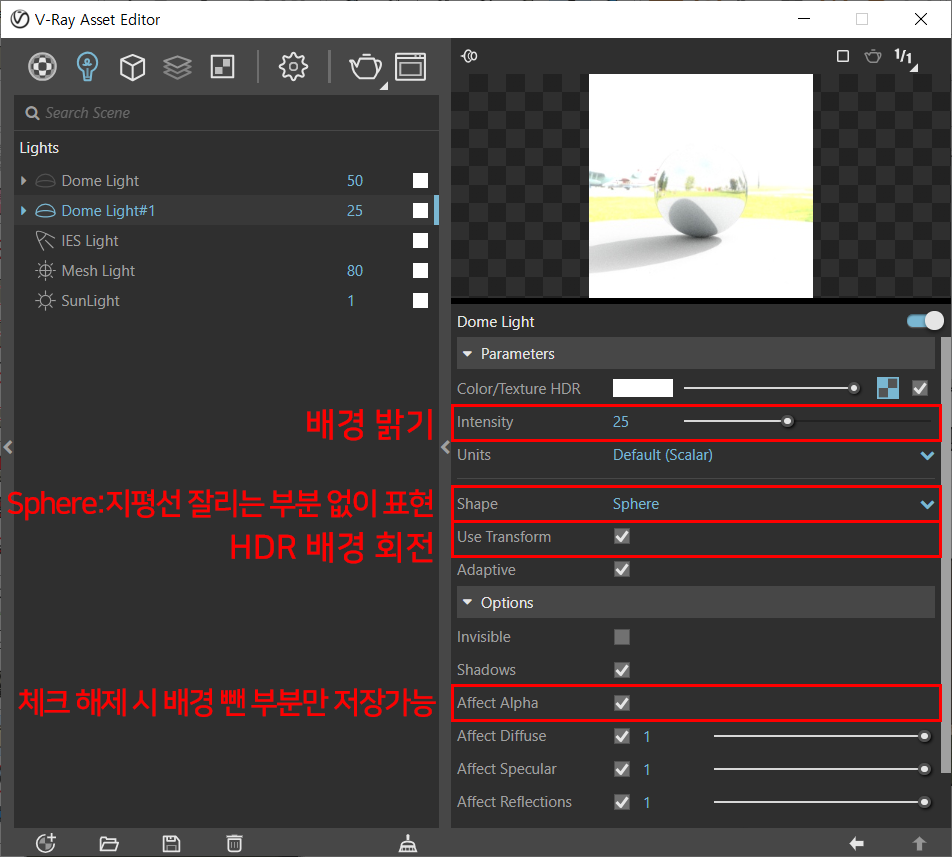Click the open folder import asset icon
The width and height of the screenshot is (952, 857).
click(109, 844)
